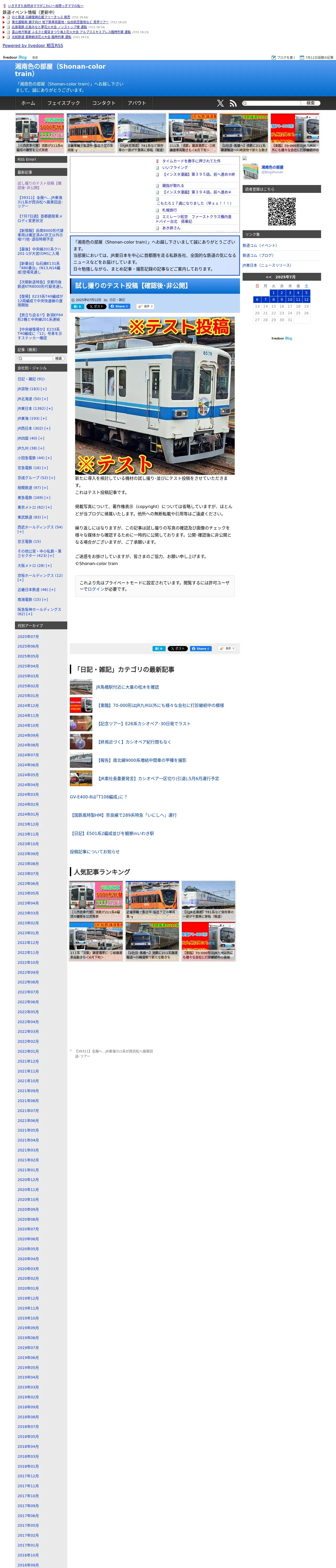336x1568 pixels.
Task: Click the Facebook Share button under the post title
Action: (x=120, y=307)
